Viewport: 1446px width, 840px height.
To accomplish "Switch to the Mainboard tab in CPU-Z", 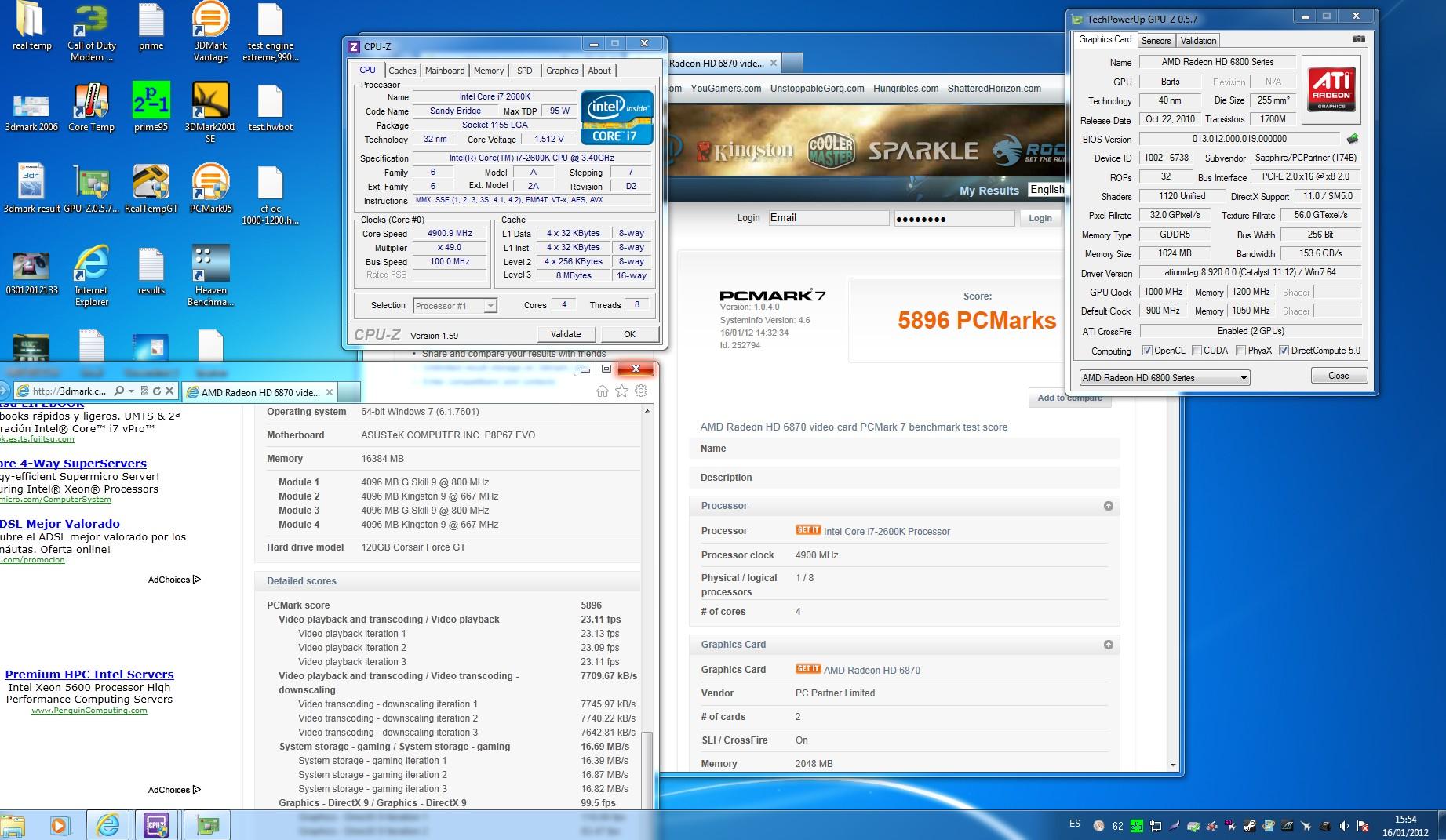I will point(445,71).
